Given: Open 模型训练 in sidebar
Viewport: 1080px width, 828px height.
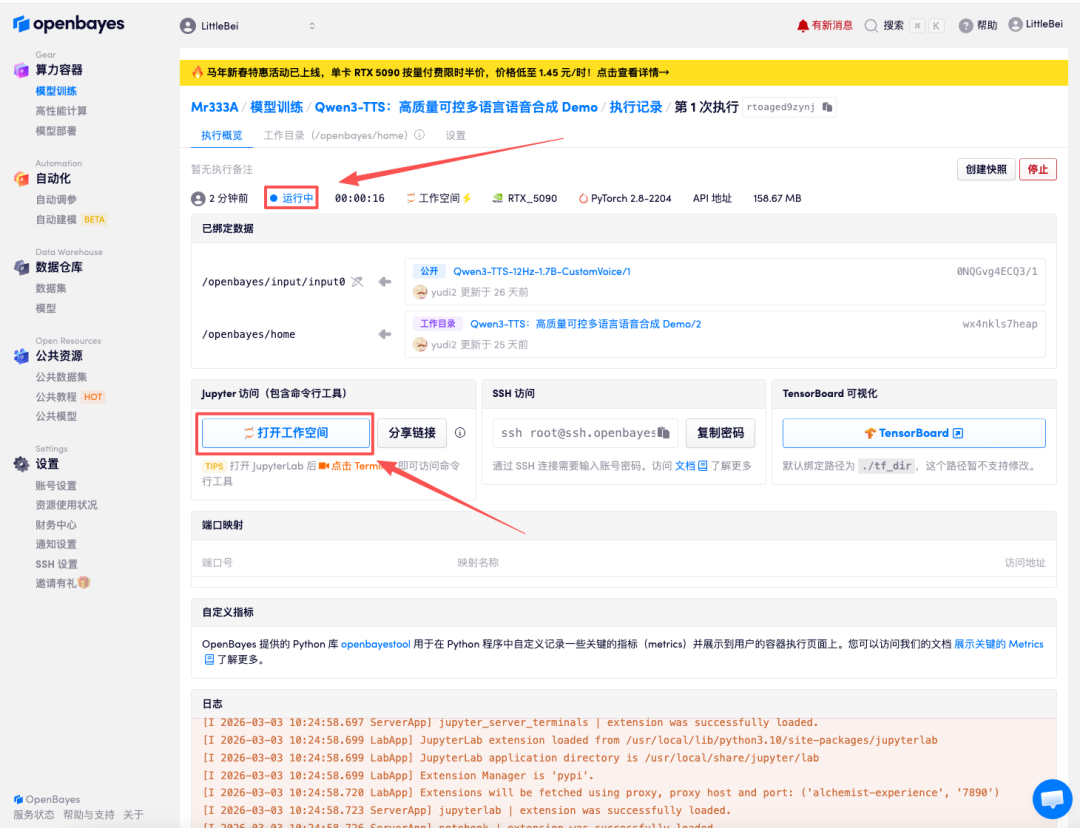Looking at the screenshot, I should pos(56,91).
